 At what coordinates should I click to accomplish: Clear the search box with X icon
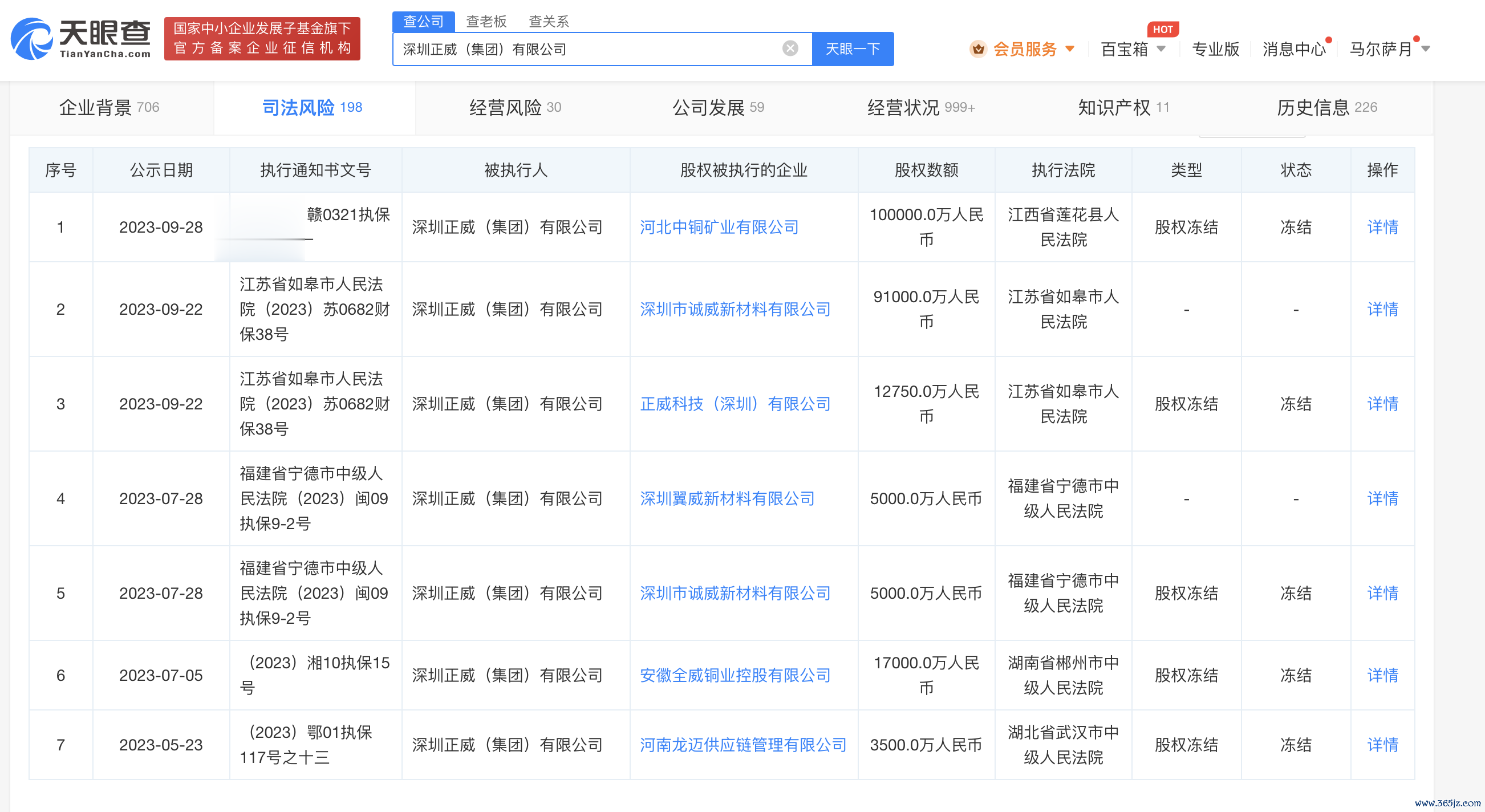tap(790, 48)
